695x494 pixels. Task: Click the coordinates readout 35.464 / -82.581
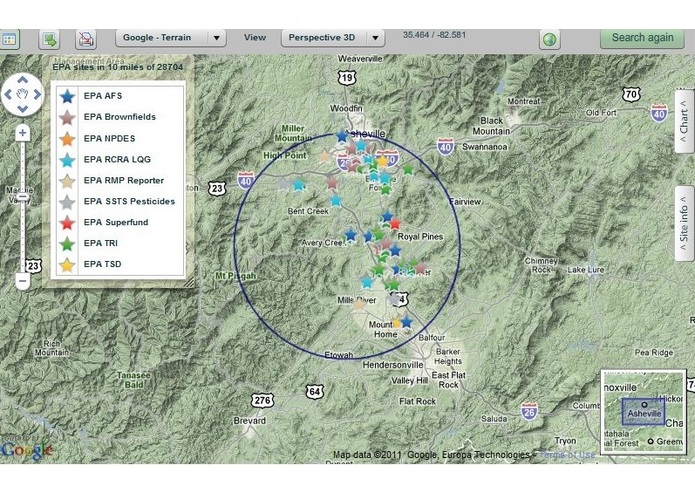click(x=434, y=35)
